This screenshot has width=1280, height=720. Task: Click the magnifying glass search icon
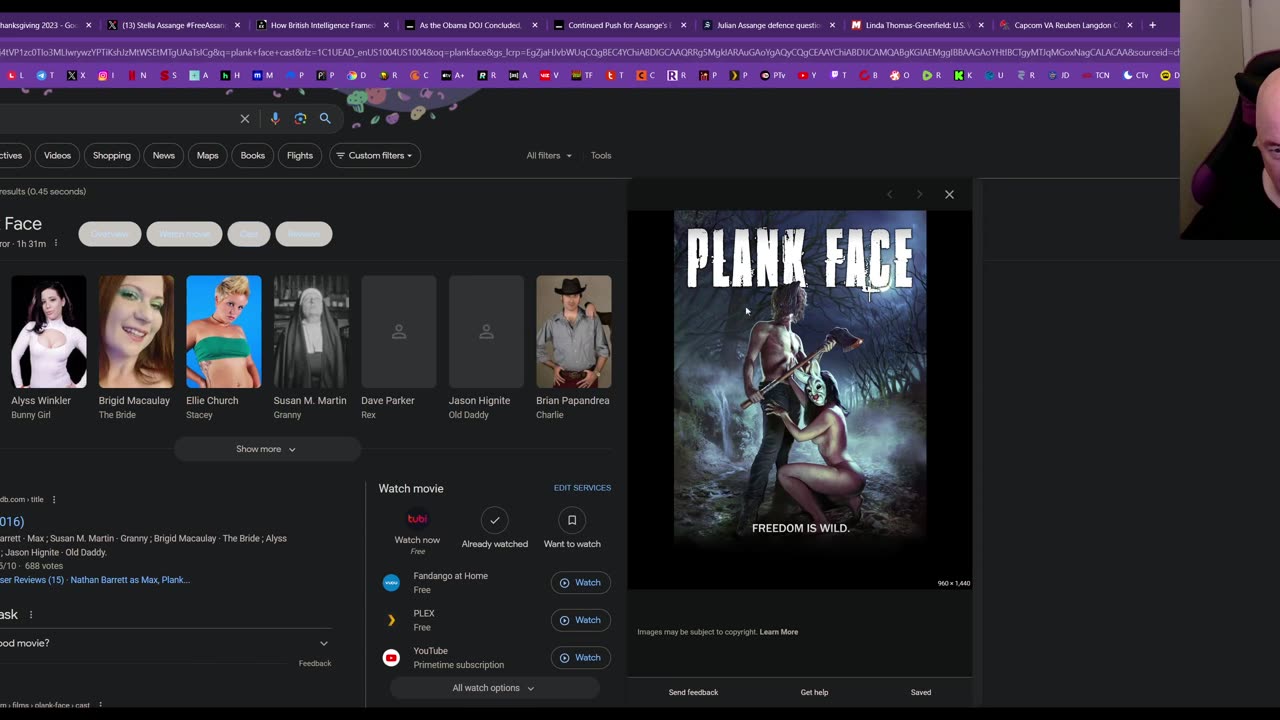click(x=325, y=118)
